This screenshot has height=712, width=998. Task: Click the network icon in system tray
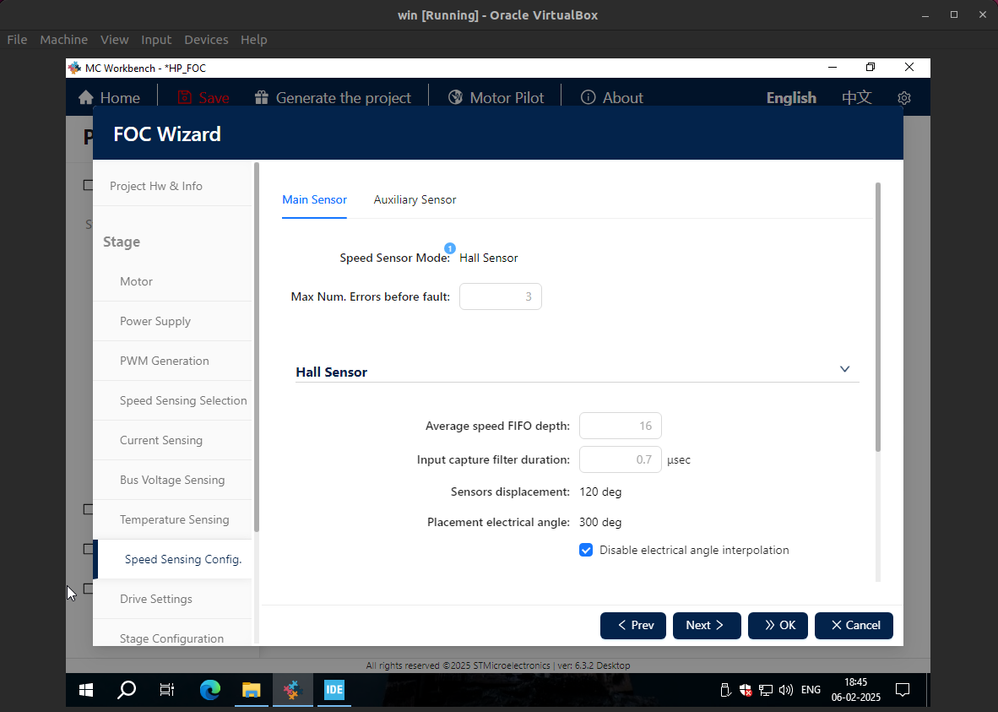point(766,690)
